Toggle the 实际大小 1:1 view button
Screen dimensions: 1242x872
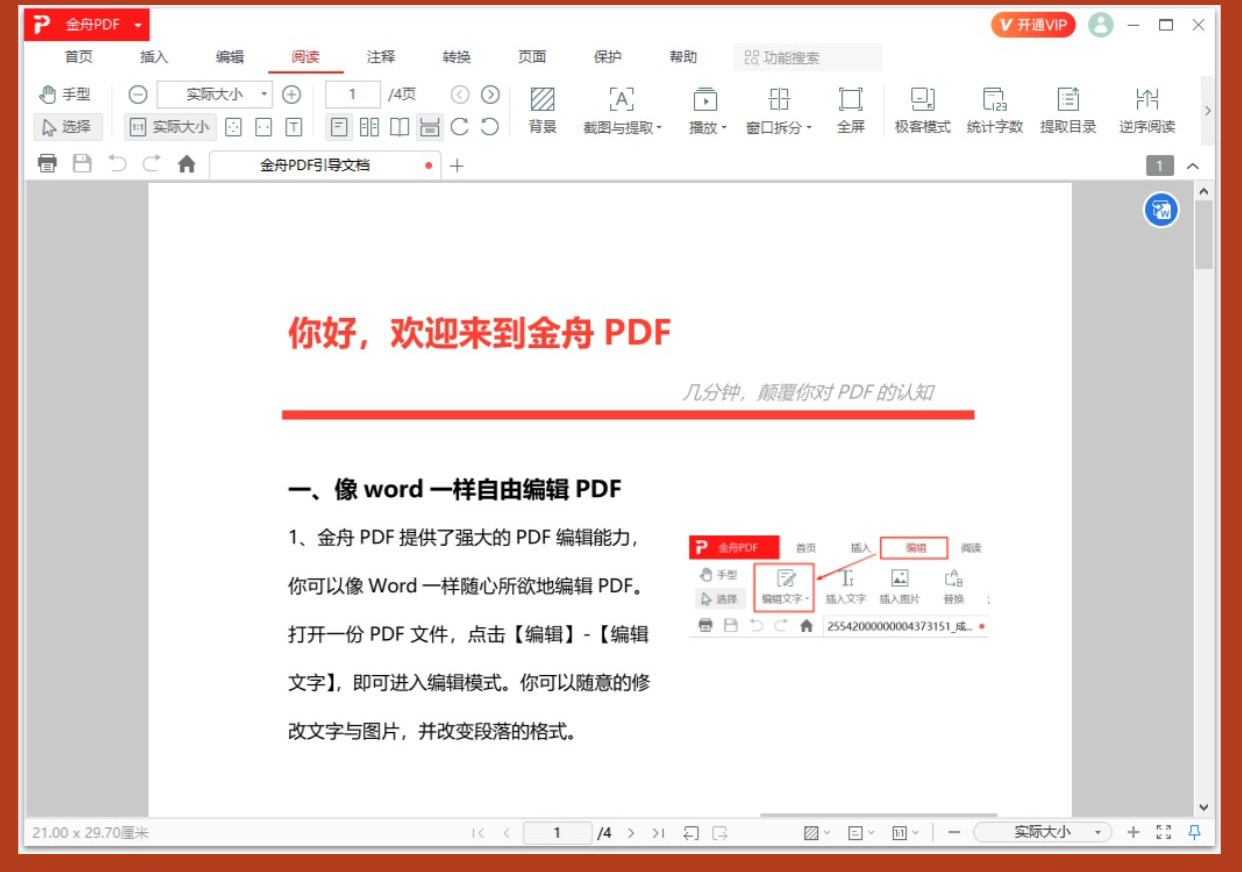pyautogui.click(x=170, y=127)
